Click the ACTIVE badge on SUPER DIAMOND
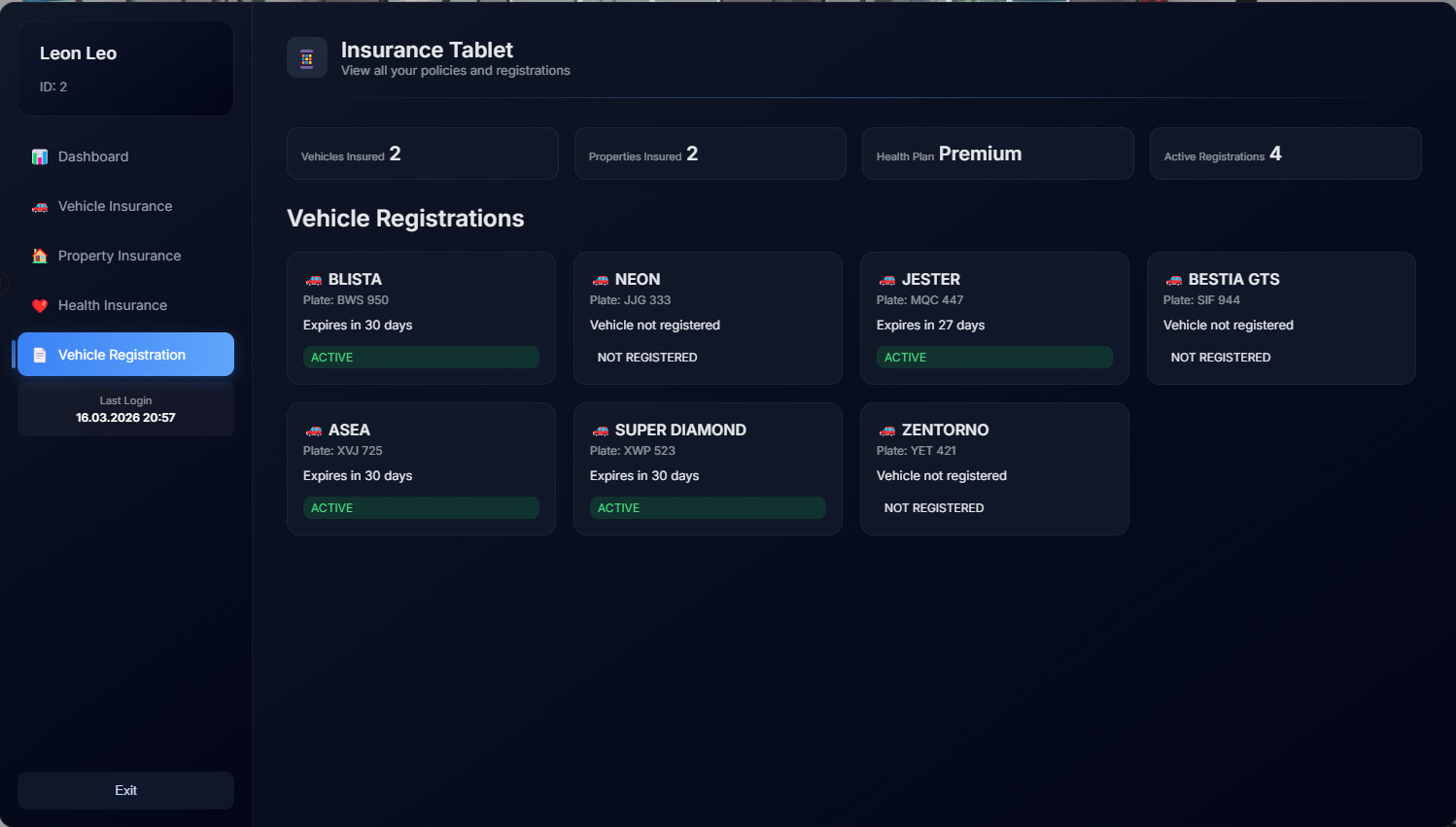Viewport: 1456px width, 827px height. pyautogui.click(x=708, y=508)
